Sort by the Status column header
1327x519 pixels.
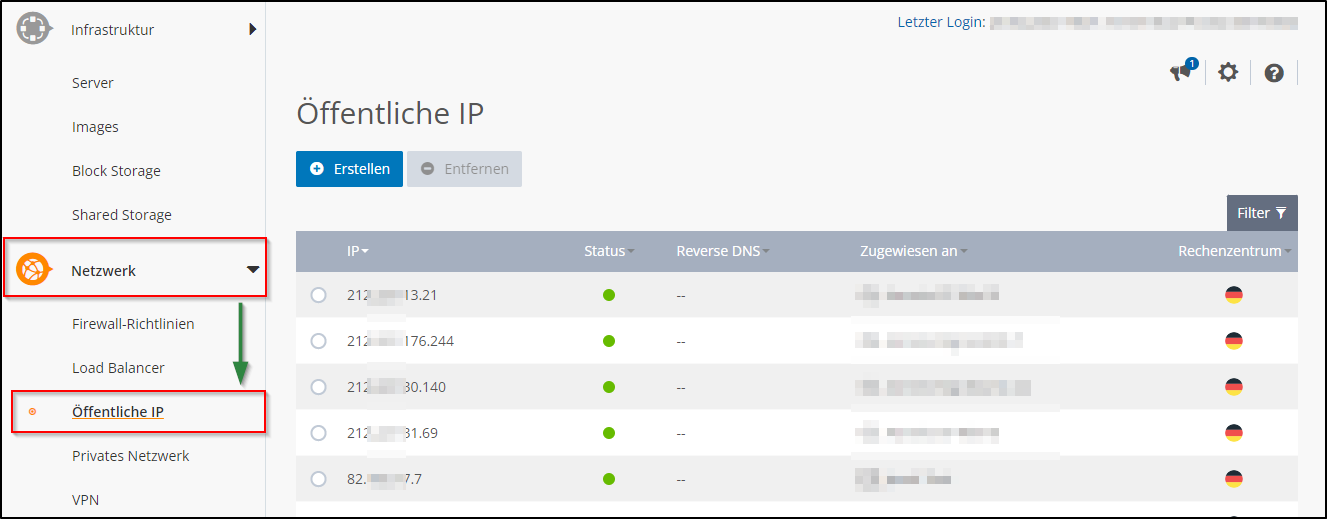(x=609, y=251)
